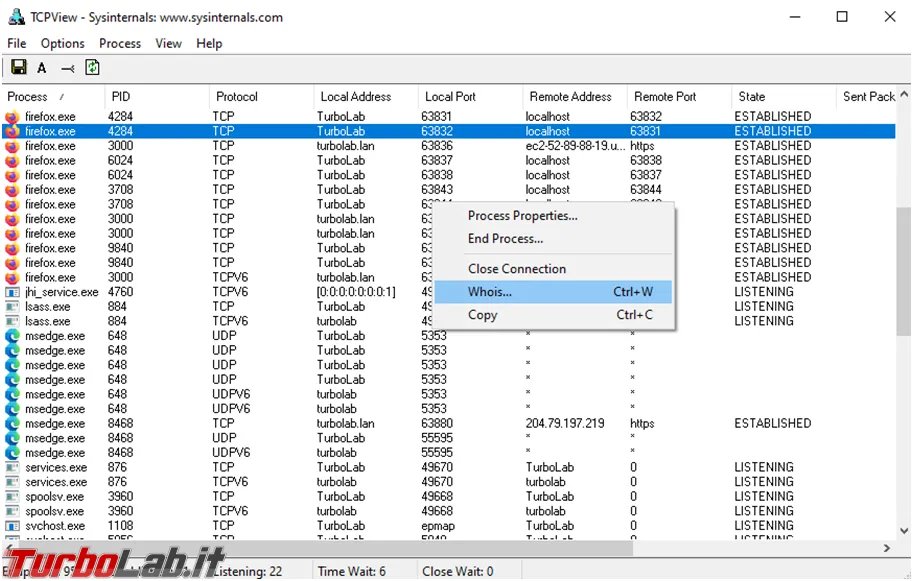Click the svchost.exe process name with PID 1108
The width and height of the screenshot is (914, 581).
(55, 526)
